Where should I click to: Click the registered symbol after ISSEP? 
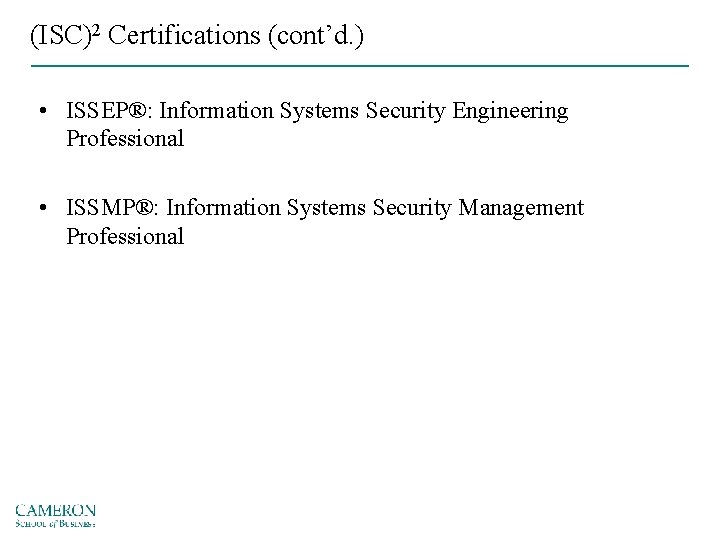point(137,111)
